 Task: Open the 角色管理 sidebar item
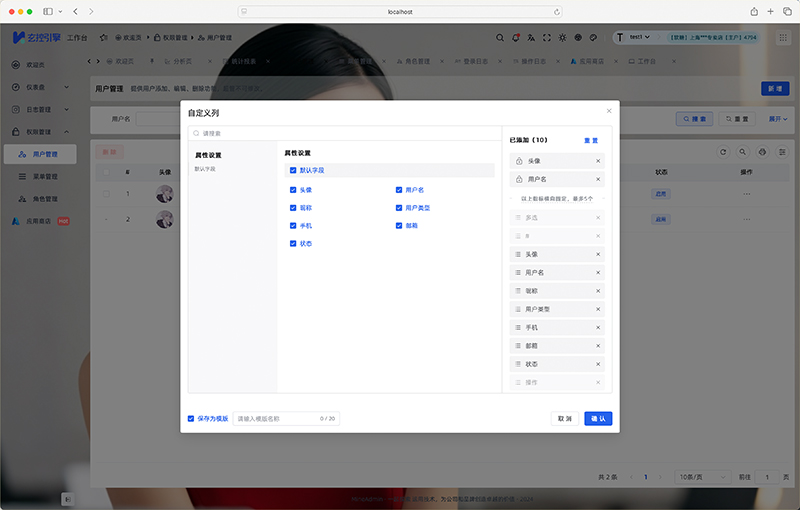coord(40,199)
